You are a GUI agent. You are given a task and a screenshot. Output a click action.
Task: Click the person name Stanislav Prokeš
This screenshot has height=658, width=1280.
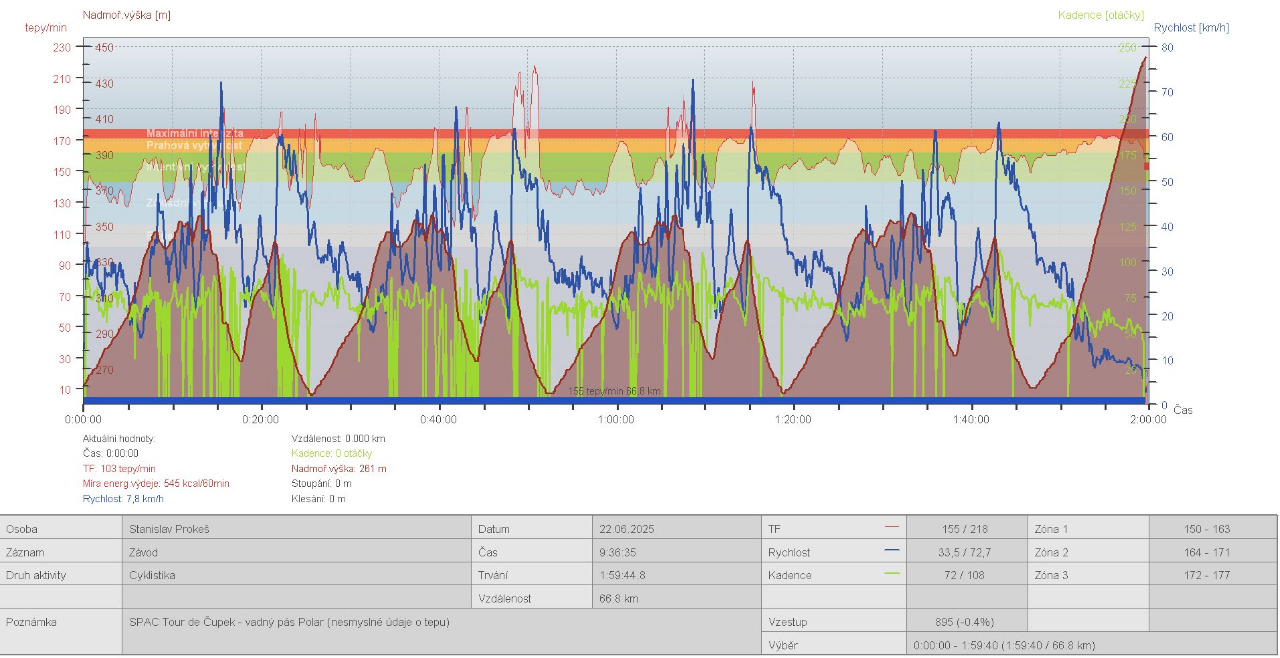click(170, 528)
